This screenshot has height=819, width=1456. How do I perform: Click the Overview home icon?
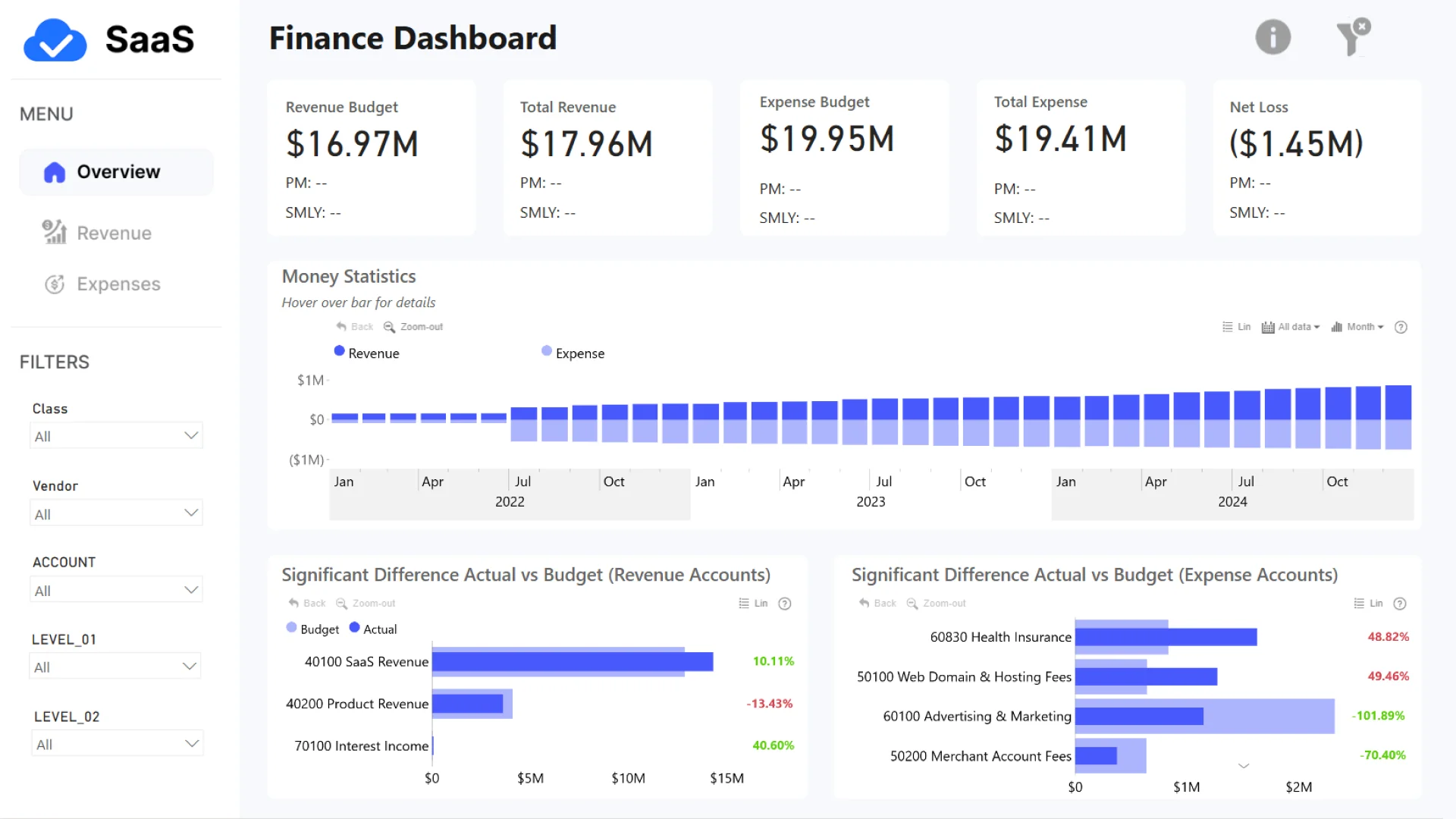pos(55,172)
